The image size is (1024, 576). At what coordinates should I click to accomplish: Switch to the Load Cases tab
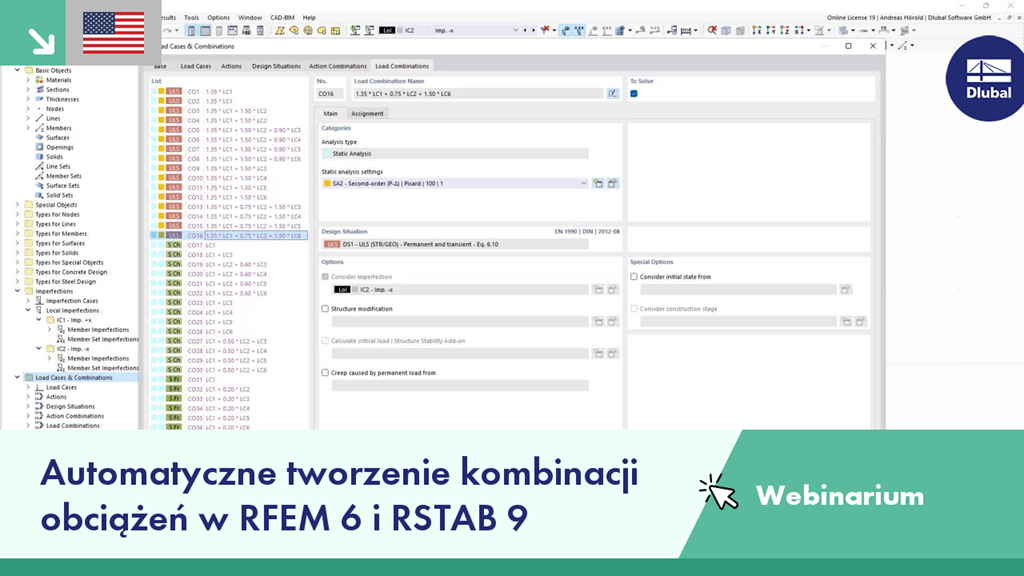[x=196, y=66]
